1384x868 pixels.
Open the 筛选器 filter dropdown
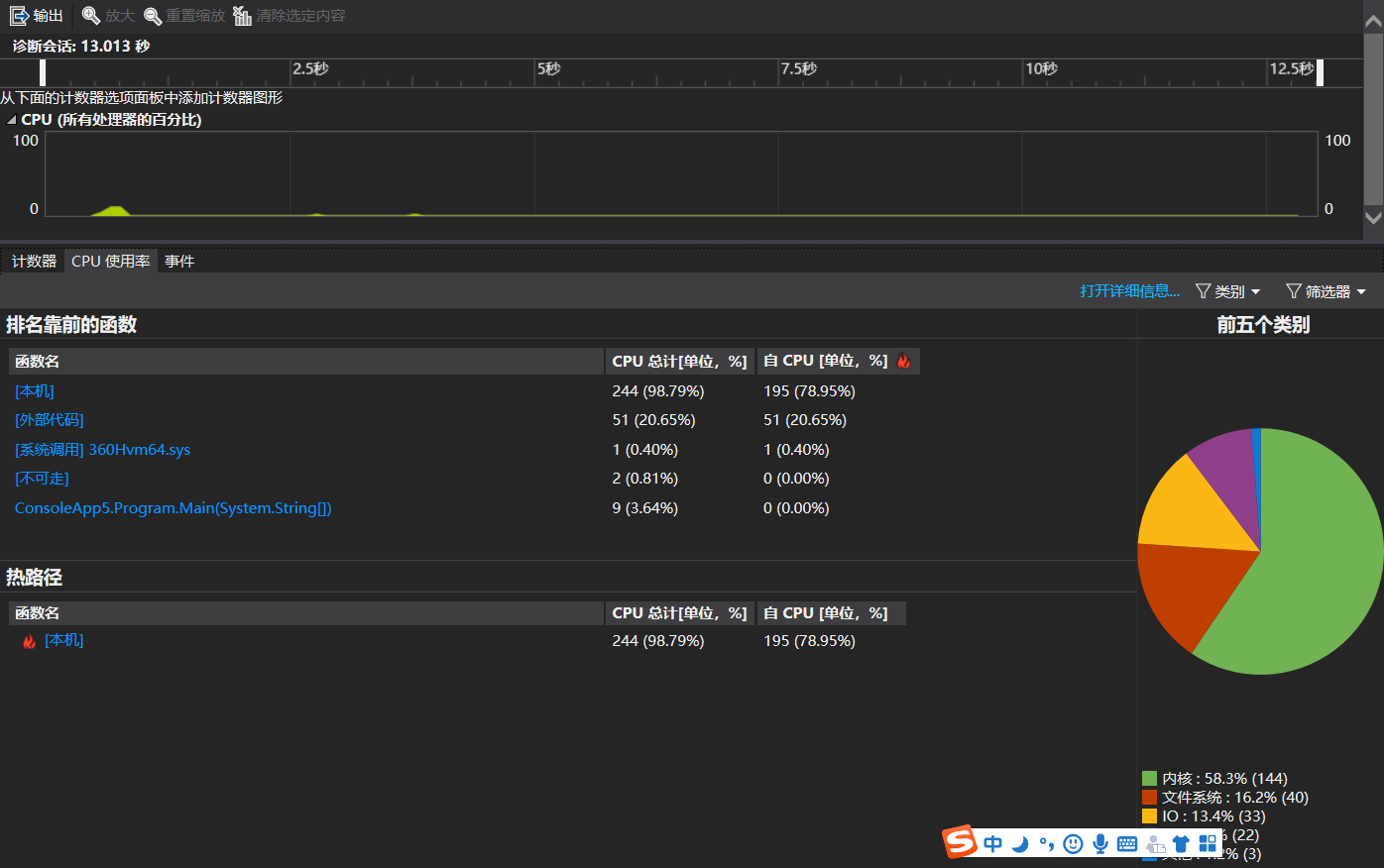(1326, 291)
